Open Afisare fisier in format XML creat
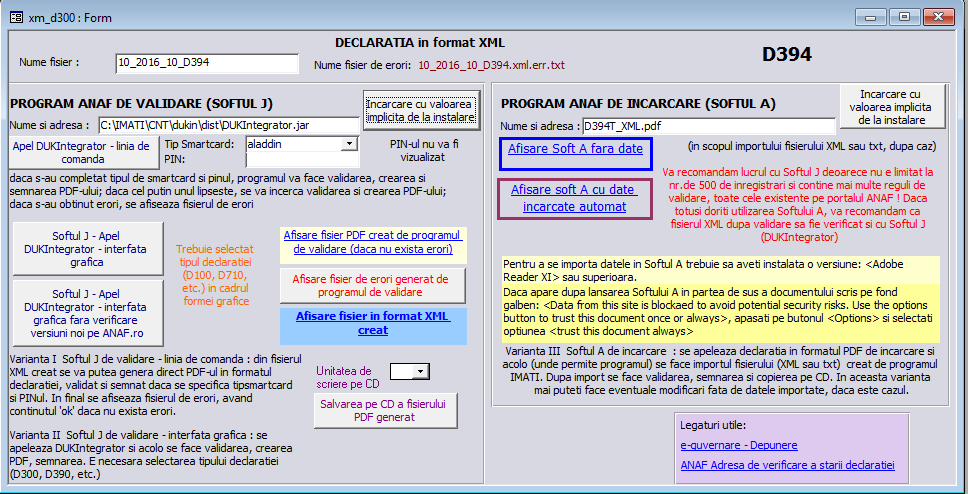Screen dimensions: 968x494 coord(373,324)
